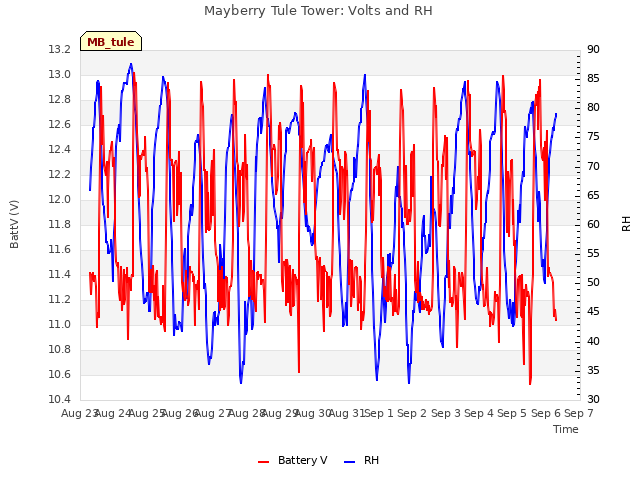Click the Sep 4 date label
The image size is (640, 480).
(479, 413)
